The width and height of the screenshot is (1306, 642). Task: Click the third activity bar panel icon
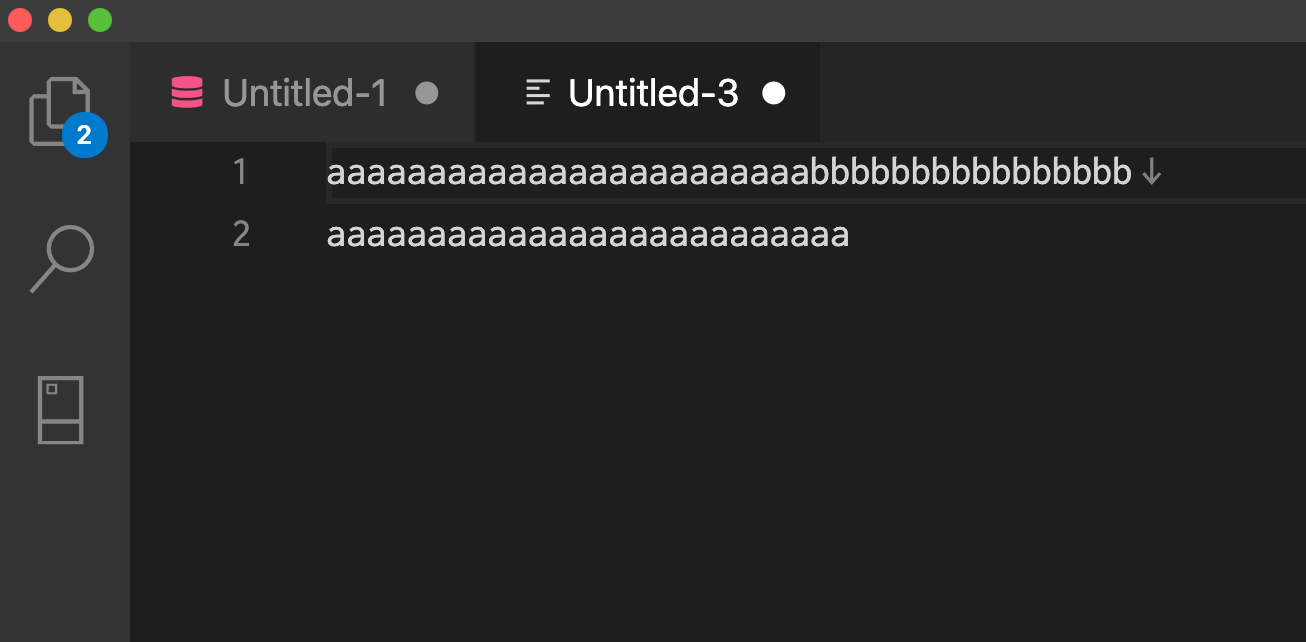tap(60, 409)
